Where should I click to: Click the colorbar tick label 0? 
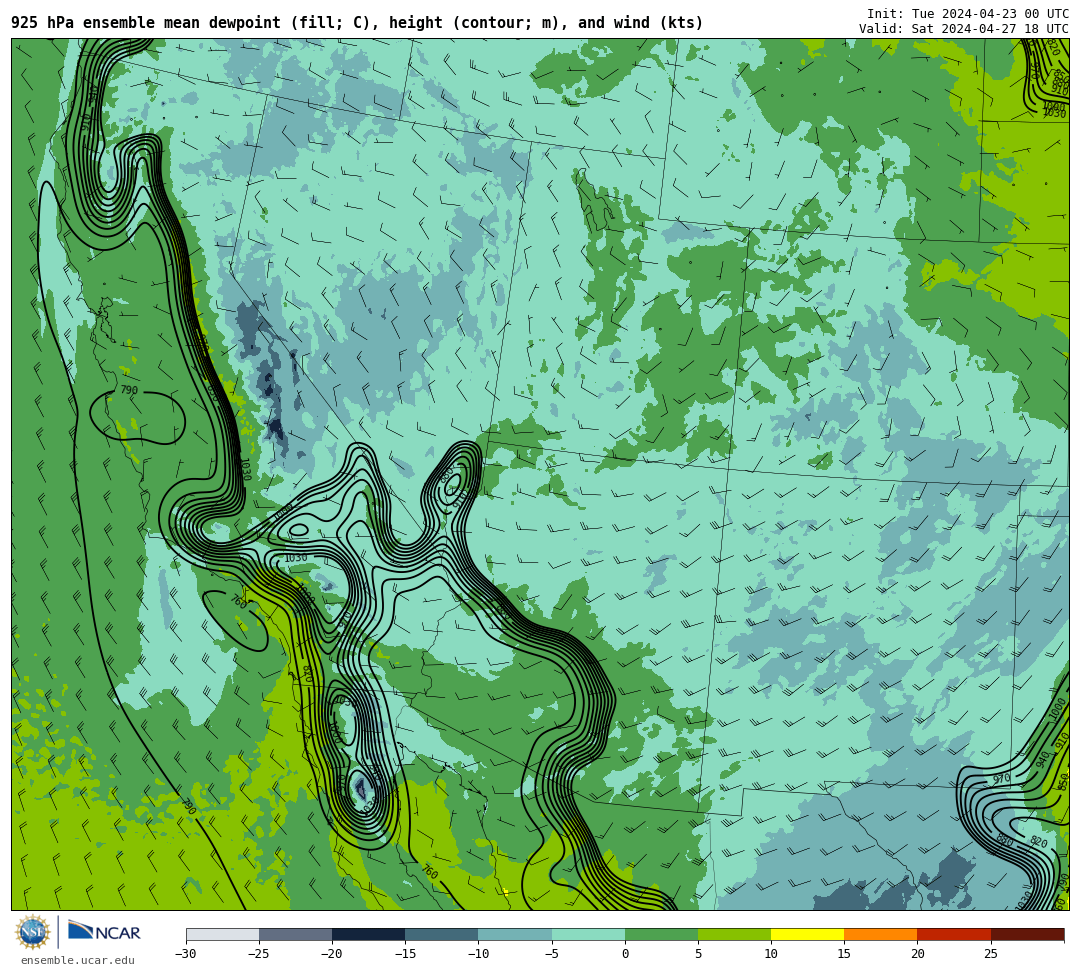625,954
